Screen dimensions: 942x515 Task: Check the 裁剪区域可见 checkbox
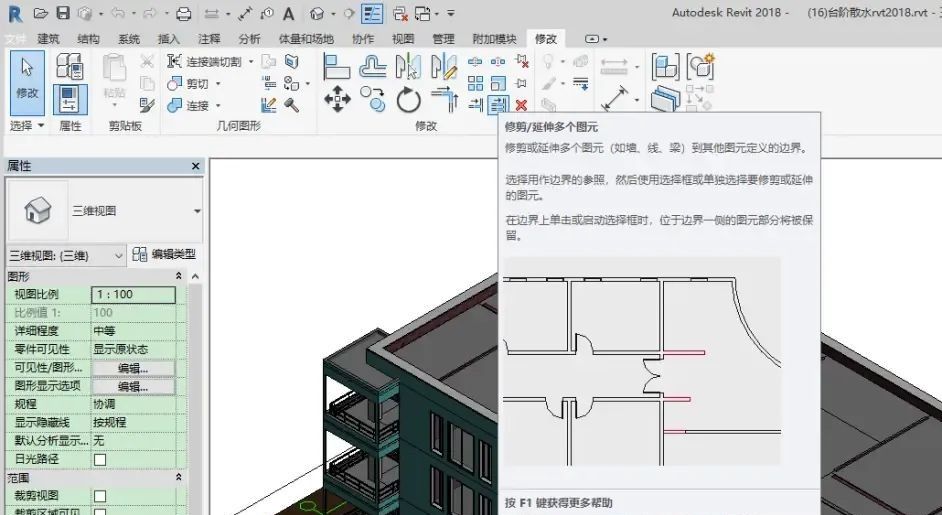[x=100, y=511]
